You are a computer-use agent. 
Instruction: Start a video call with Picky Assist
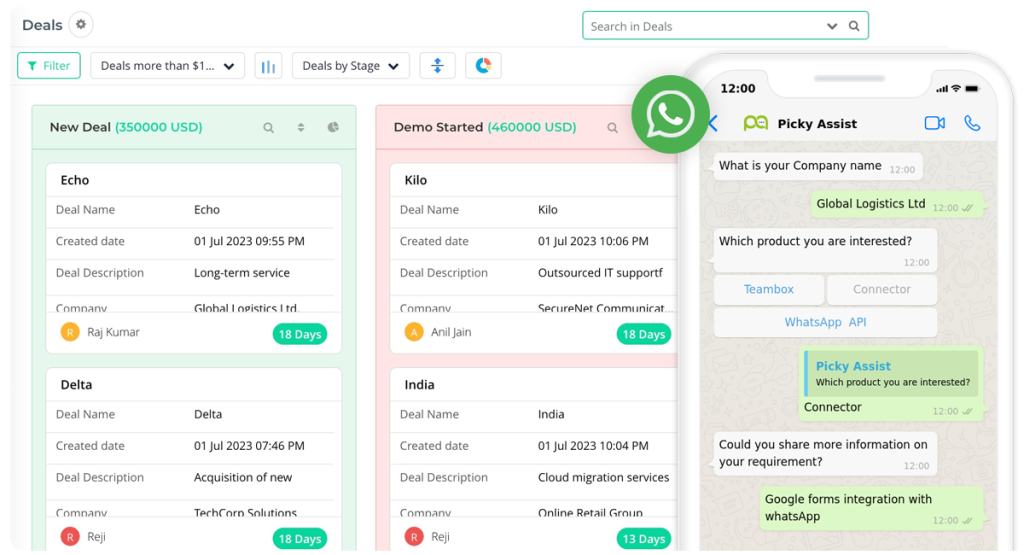[935, 123]
